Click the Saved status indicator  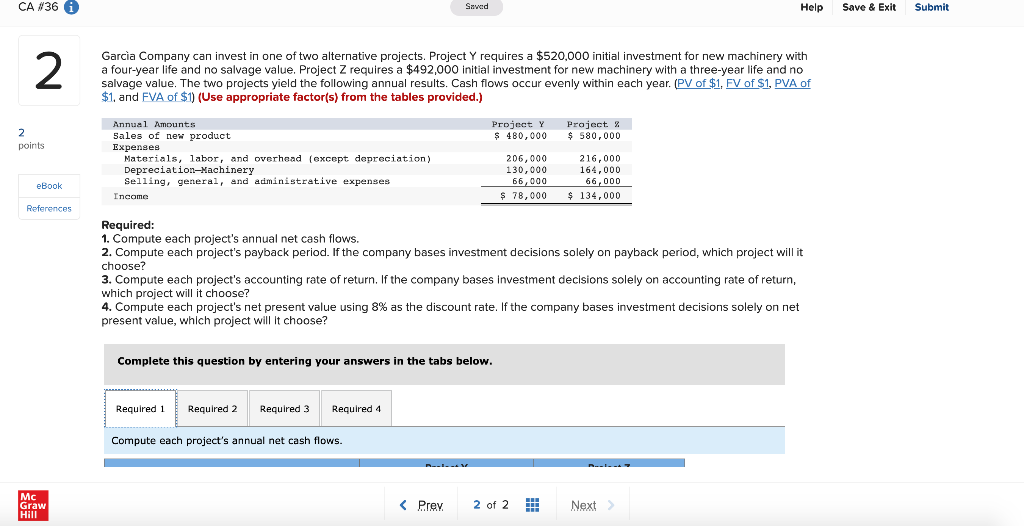(x=477, y=7)
